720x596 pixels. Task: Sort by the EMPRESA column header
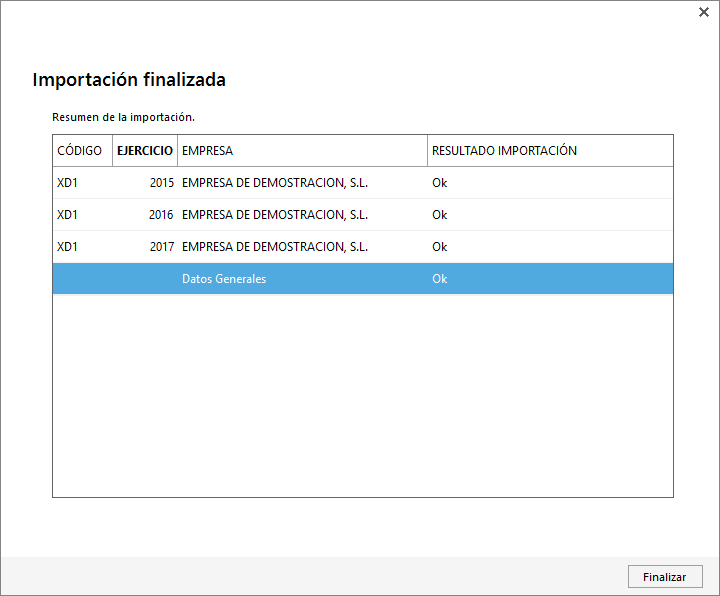point(207,151)
